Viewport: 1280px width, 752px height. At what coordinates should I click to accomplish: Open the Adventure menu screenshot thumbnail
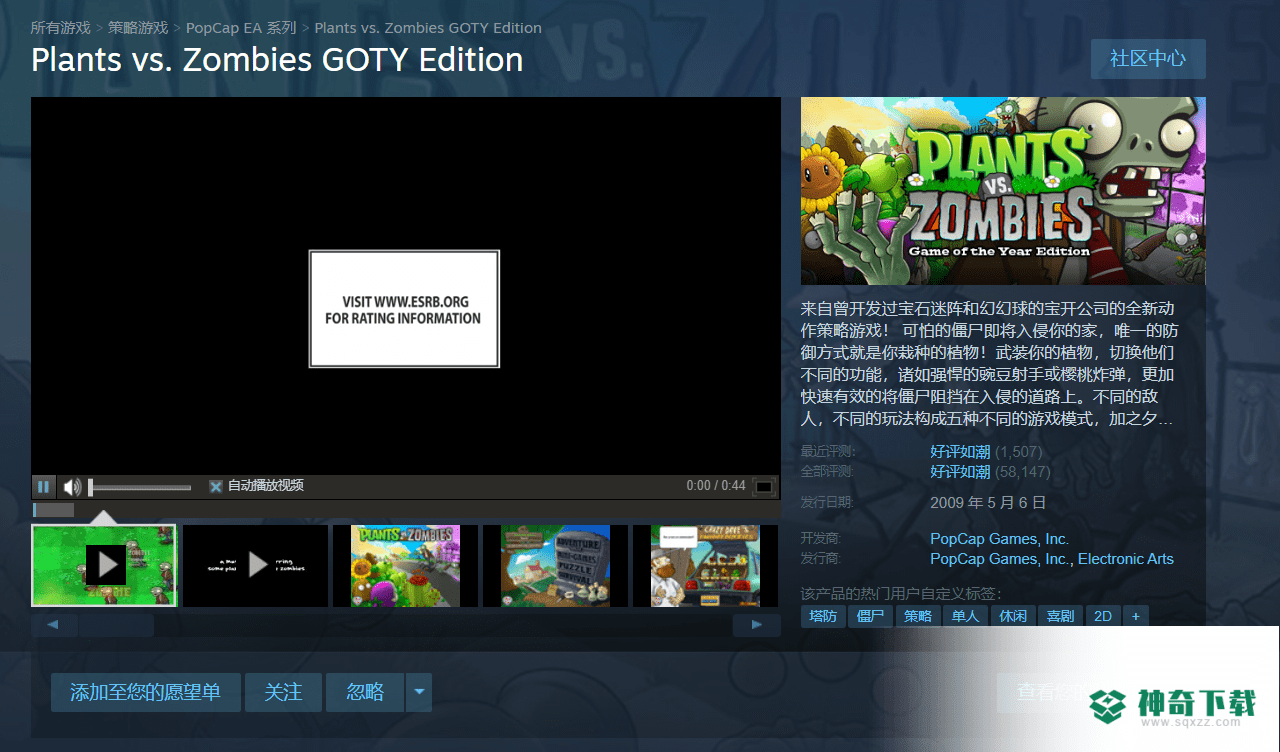[x=555, y=566]
